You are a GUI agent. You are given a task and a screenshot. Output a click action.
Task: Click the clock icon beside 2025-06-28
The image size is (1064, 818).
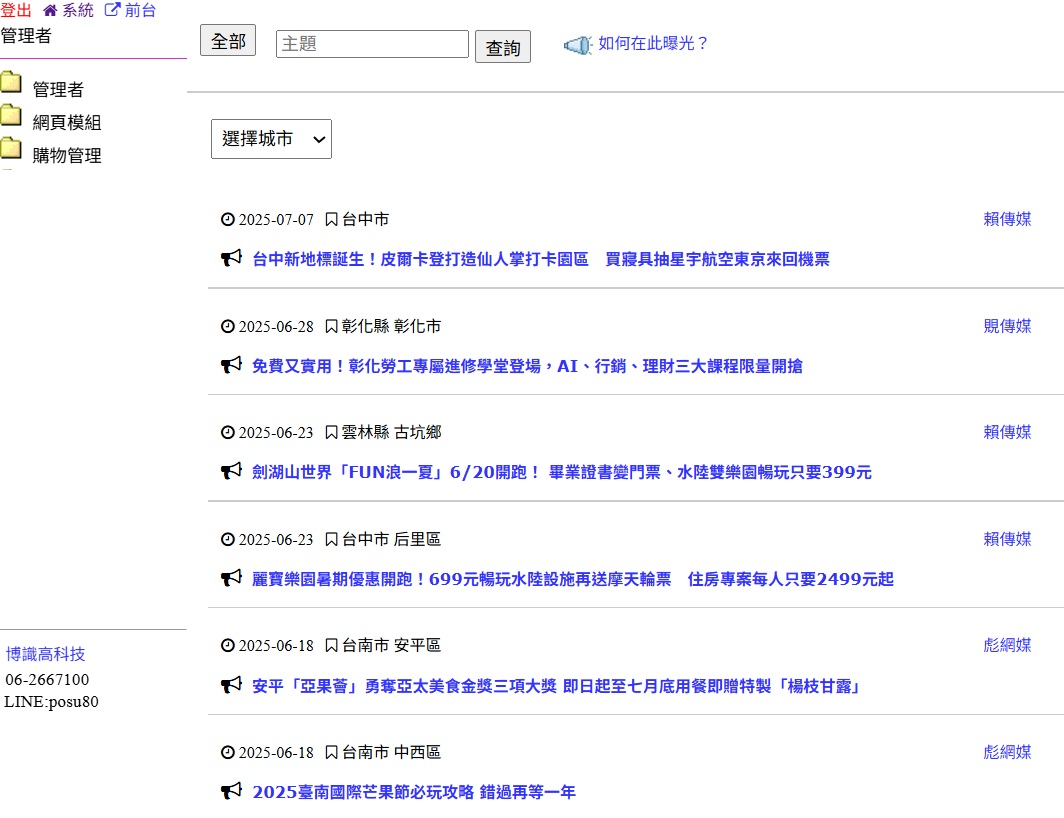click(x=228, y=327)
